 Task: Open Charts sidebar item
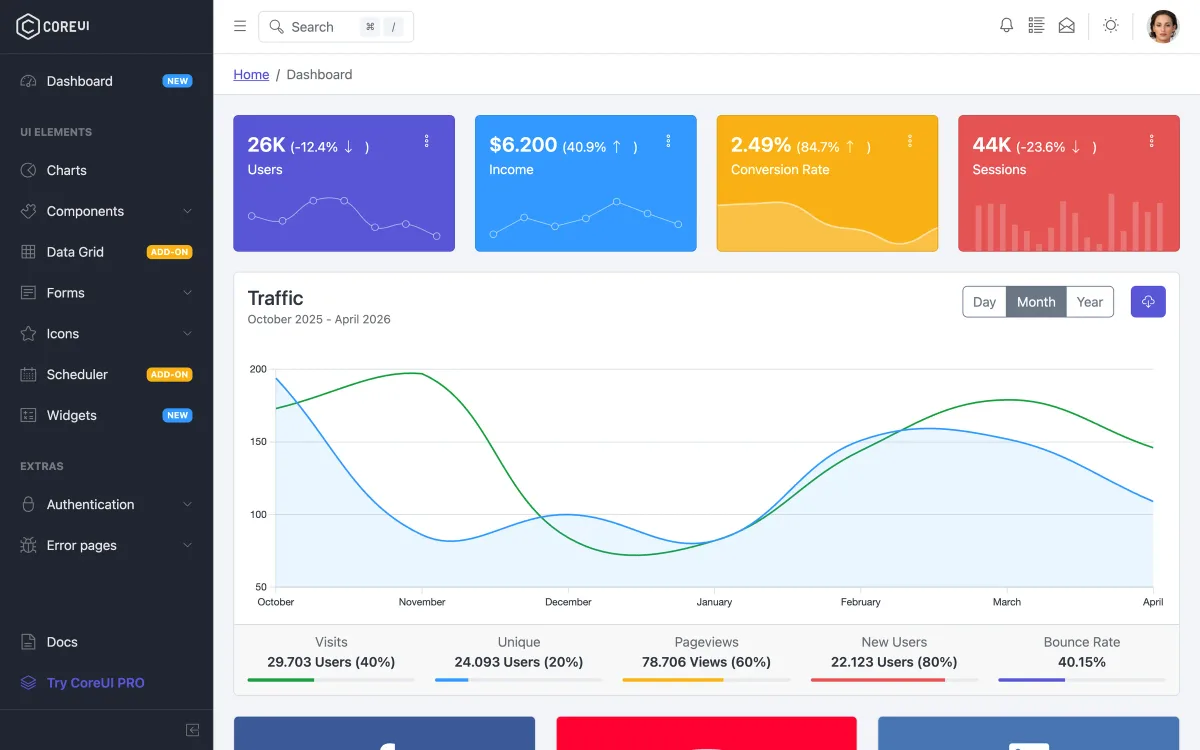[106, 170]
